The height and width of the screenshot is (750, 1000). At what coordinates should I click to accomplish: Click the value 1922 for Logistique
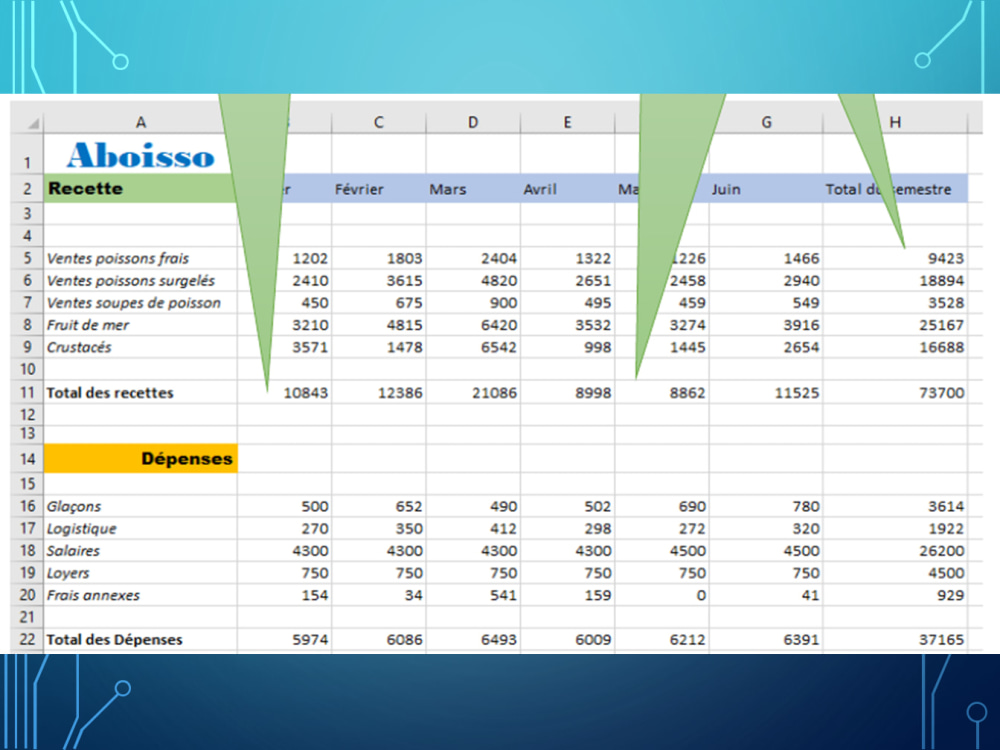946,529
